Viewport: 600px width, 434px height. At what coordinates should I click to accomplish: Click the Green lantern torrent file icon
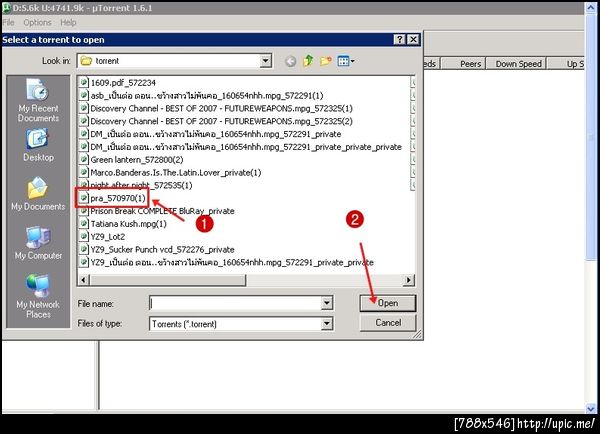click(x=83, y=159)
